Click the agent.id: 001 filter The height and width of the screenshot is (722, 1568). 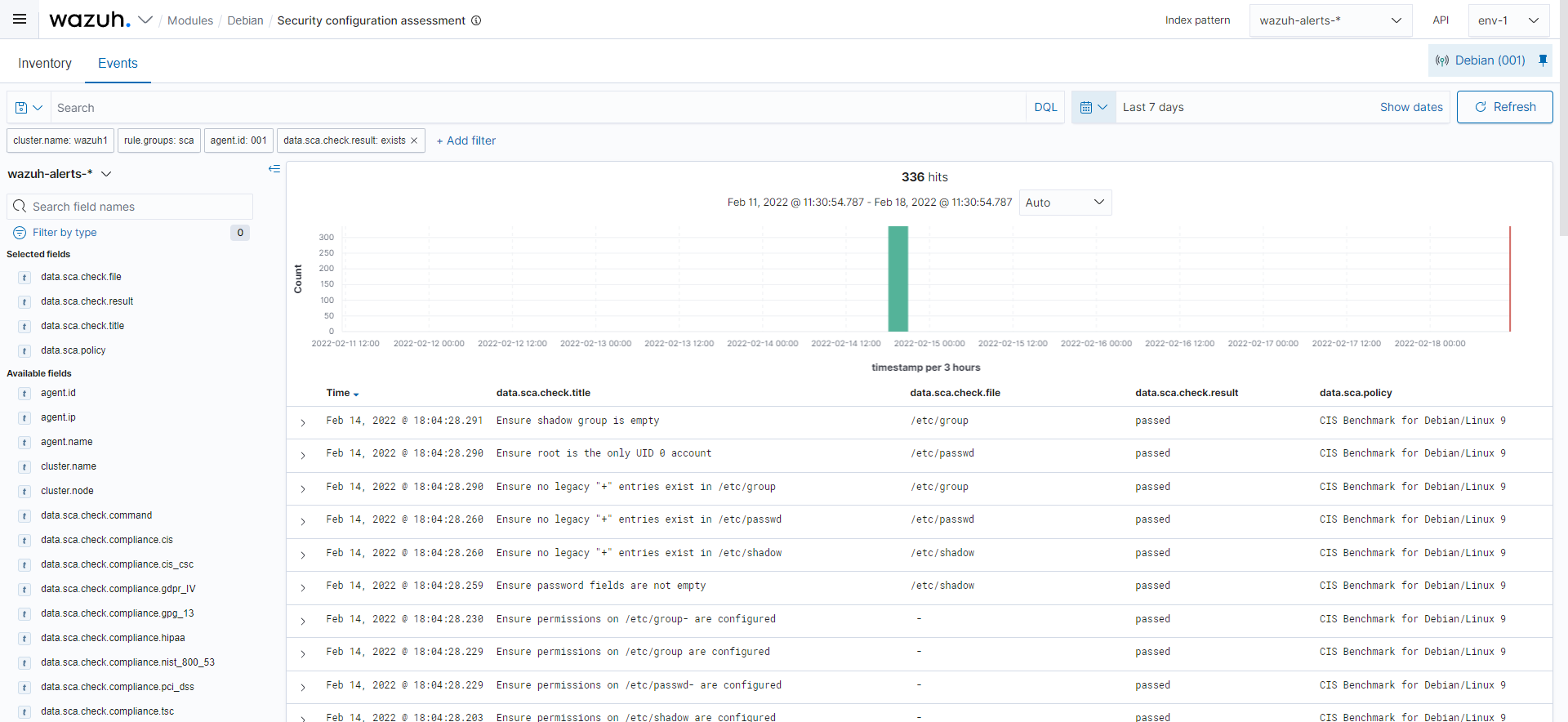click(x=238, y=140)
